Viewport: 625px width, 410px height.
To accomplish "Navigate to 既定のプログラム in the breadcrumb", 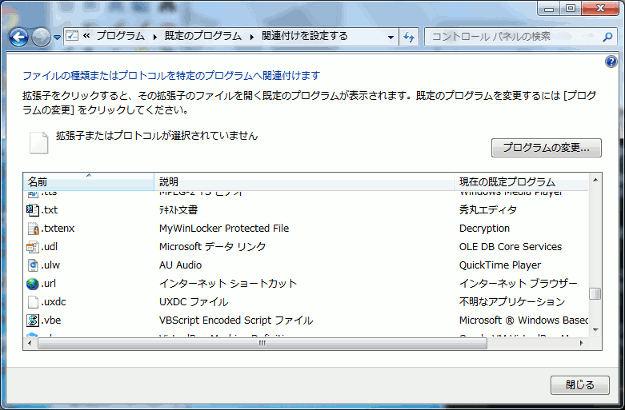I will (x=203, y=37).
